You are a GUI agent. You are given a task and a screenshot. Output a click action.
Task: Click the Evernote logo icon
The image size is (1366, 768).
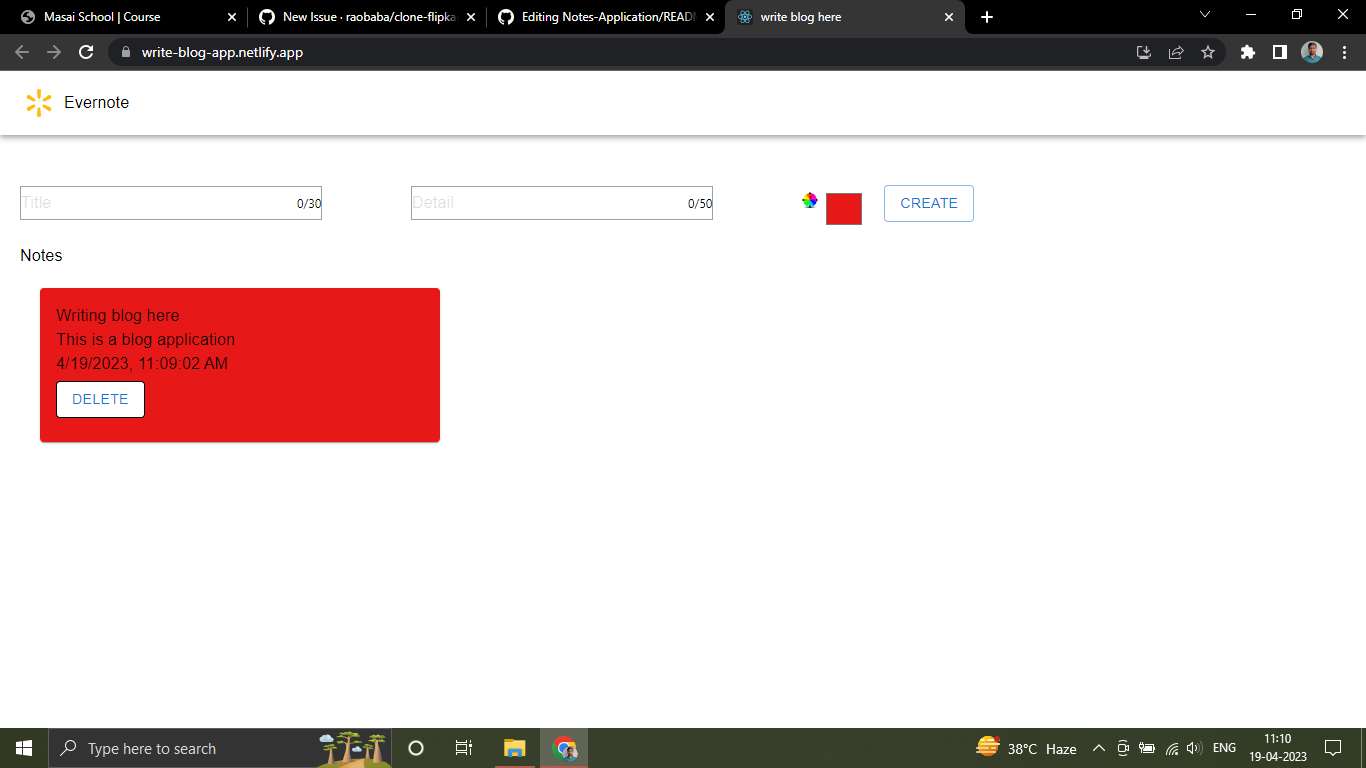tap(39, 103)
